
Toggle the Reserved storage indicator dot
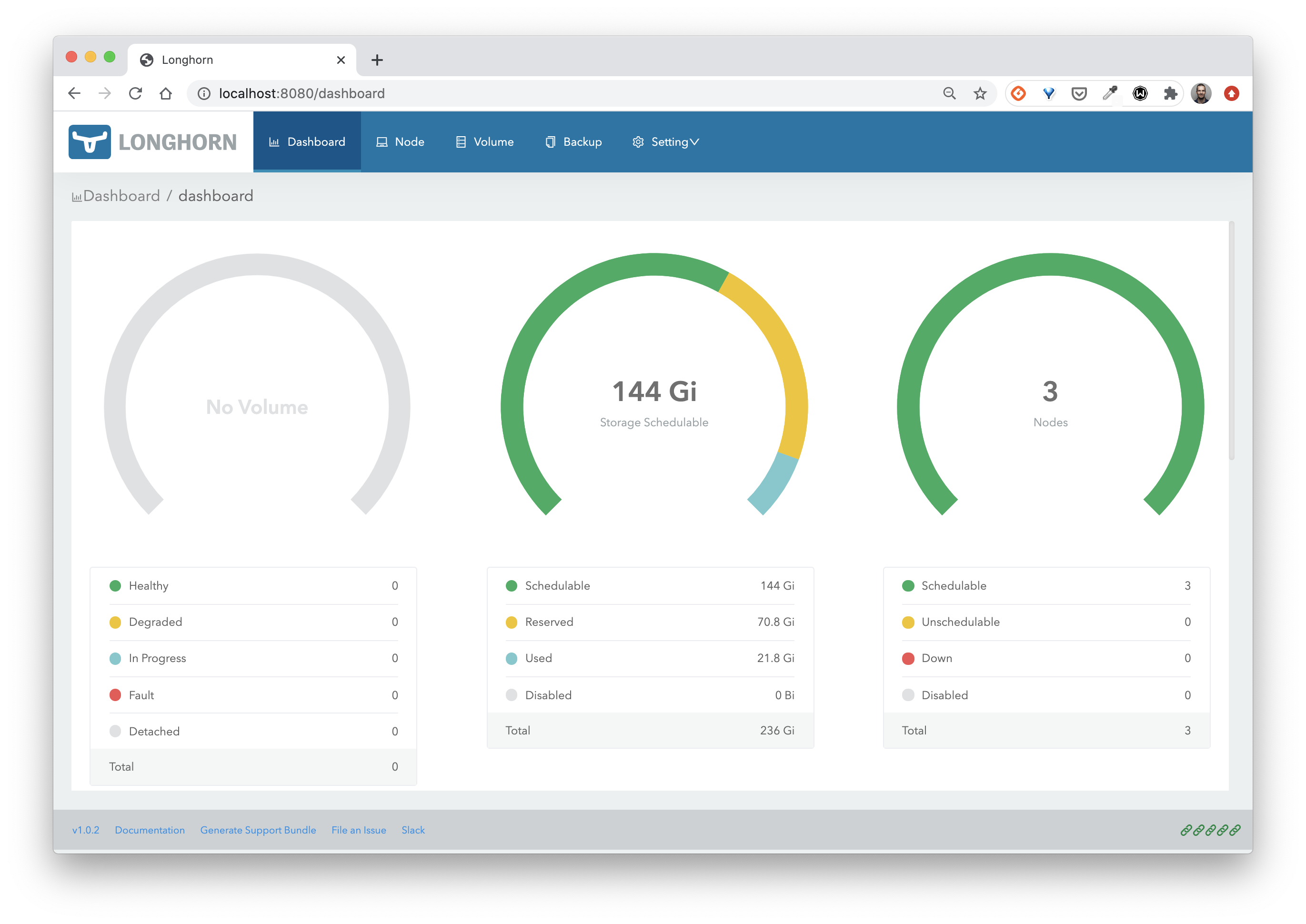[512, 622]
